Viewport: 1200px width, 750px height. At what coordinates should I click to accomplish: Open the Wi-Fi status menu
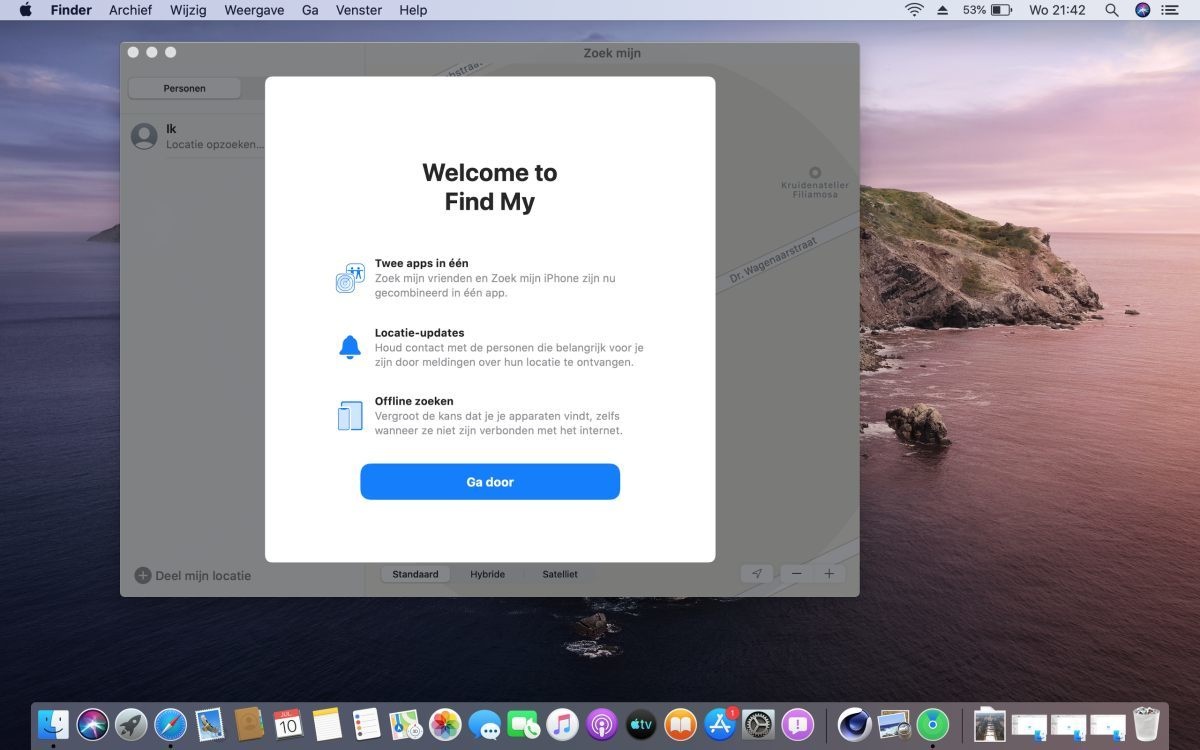914,10
